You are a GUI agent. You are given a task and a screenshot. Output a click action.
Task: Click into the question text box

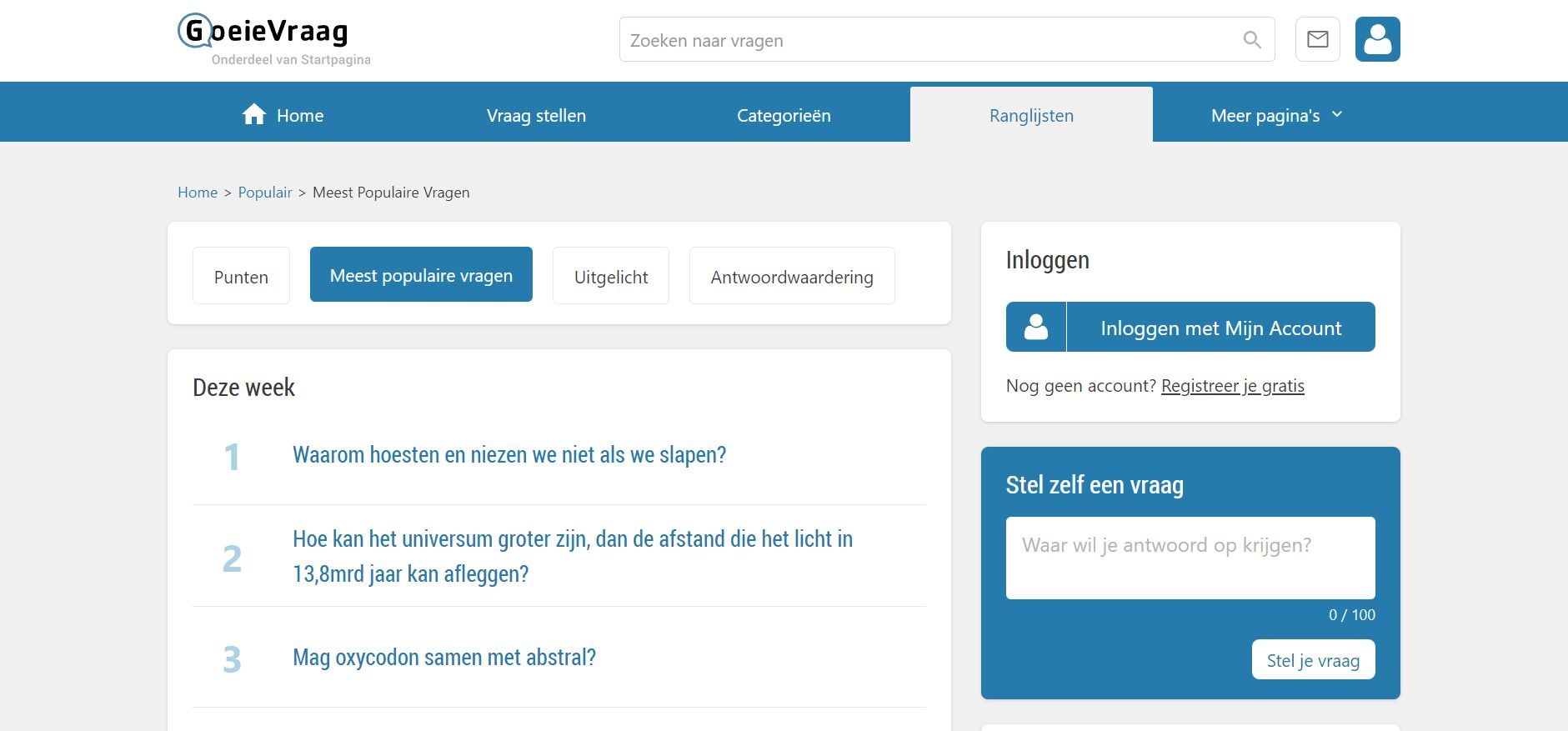(1190, 558)
